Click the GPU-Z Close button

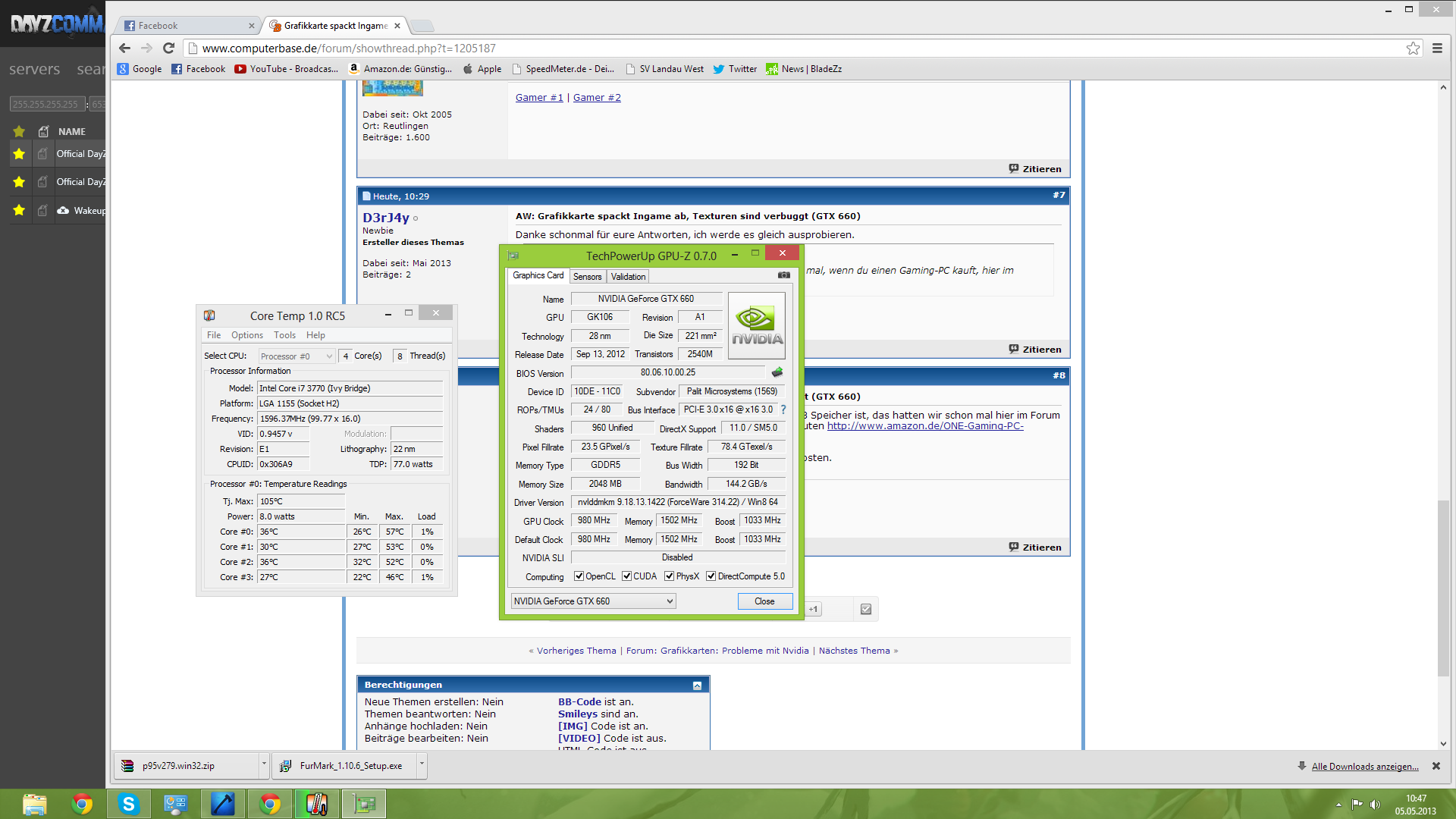(764, 601)
